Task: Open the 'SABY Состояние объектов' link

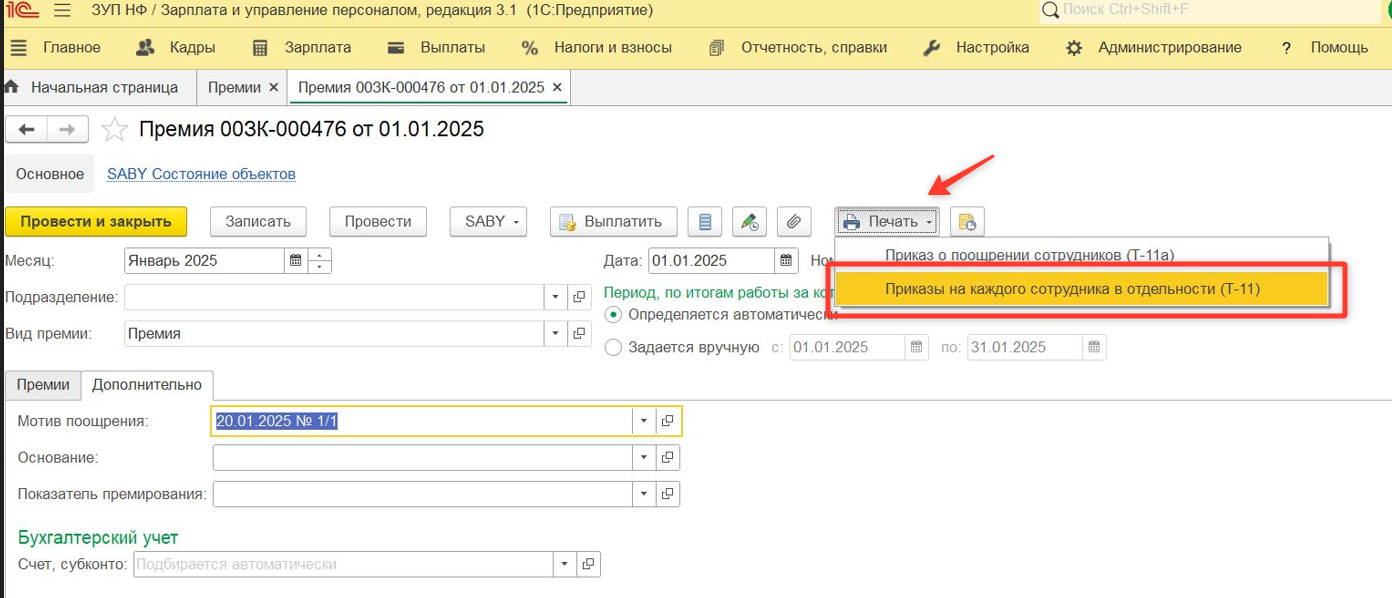Action: coord(201,174)
